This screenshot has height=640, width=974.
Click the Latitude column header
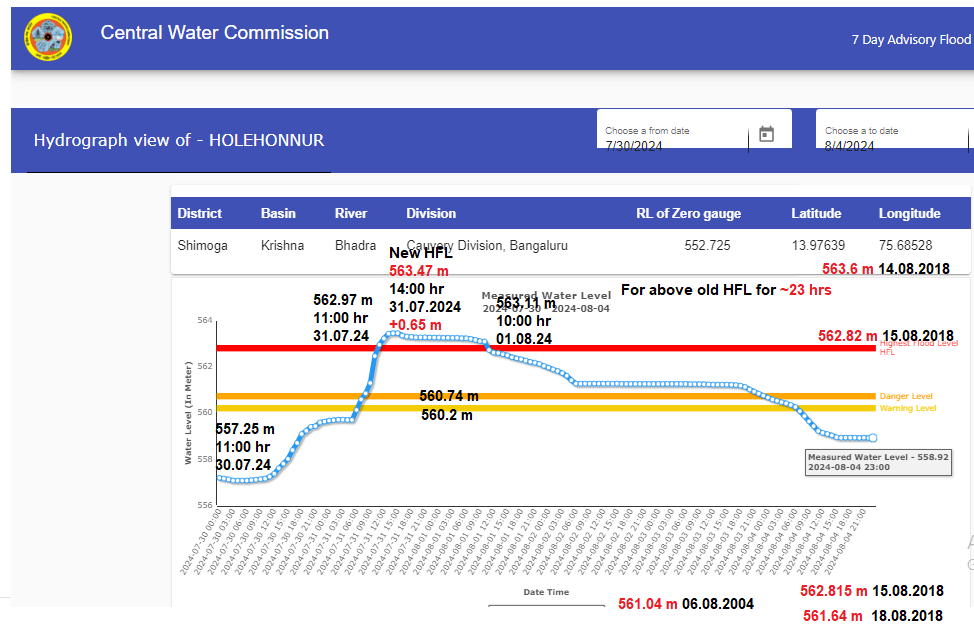[816, 213]
